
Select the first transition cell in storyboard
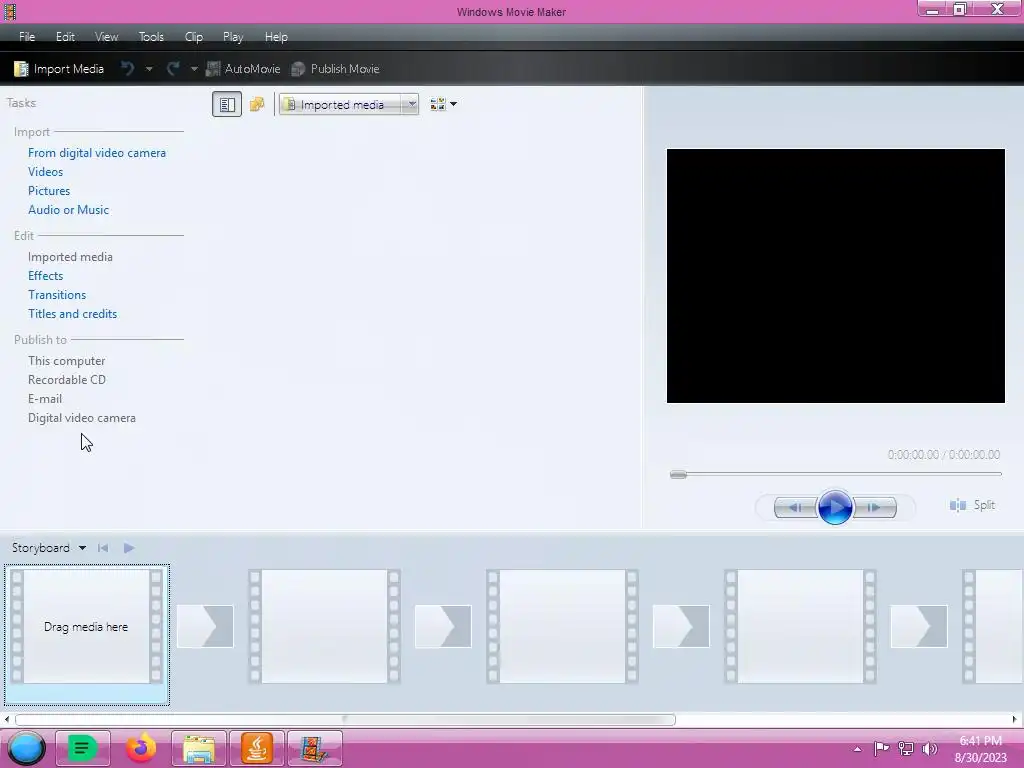[205, 626]
